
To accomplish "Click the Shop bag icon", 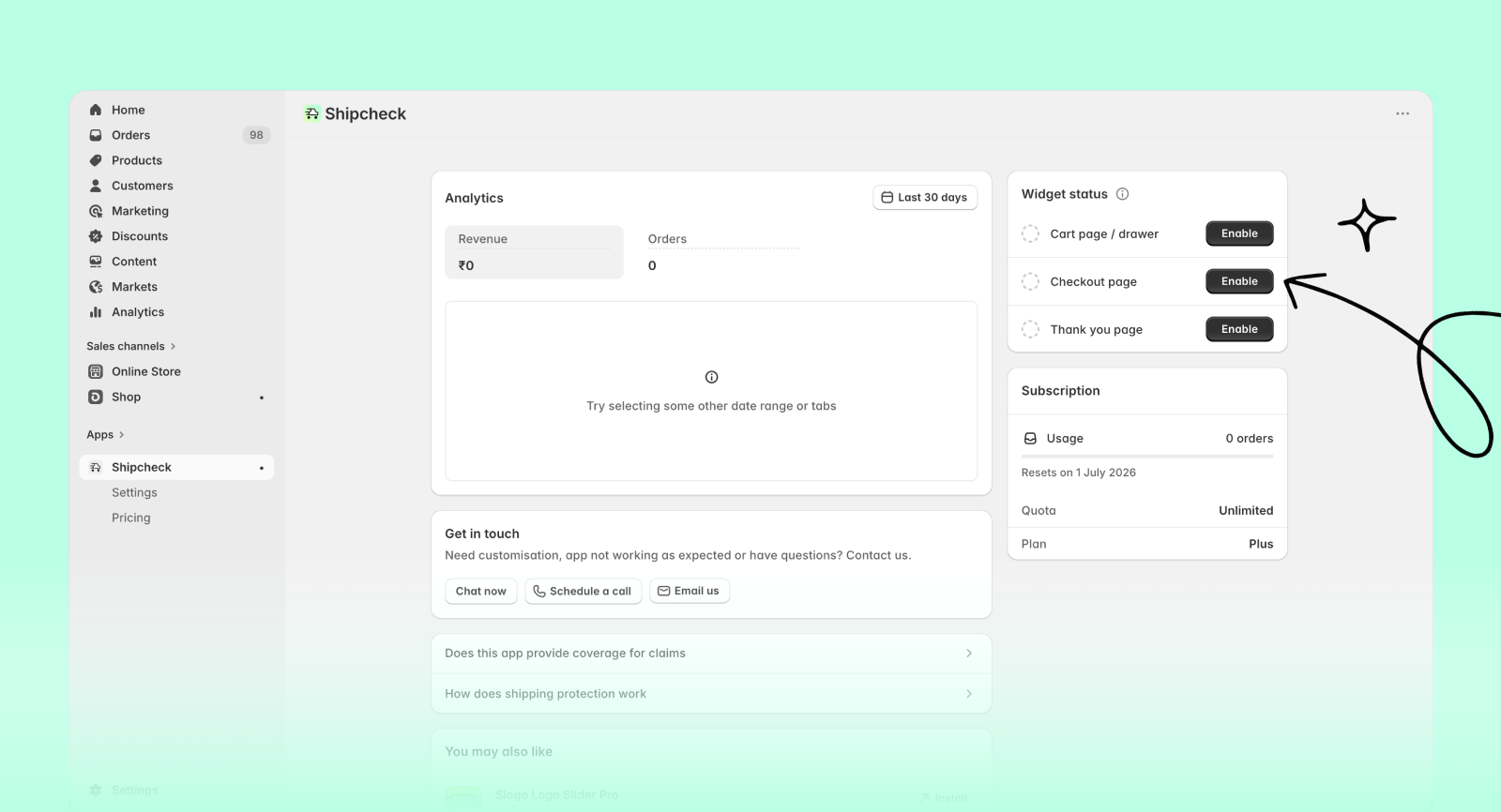I will (96, 397).
